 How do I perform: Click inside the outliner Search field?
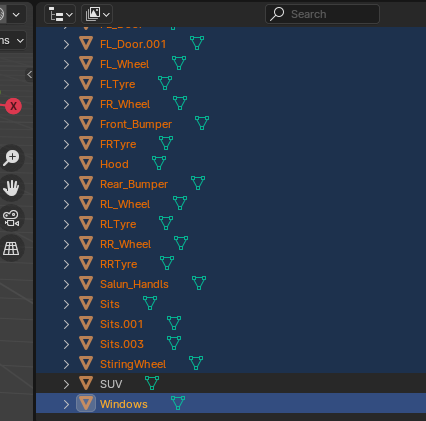click(322, 14)
